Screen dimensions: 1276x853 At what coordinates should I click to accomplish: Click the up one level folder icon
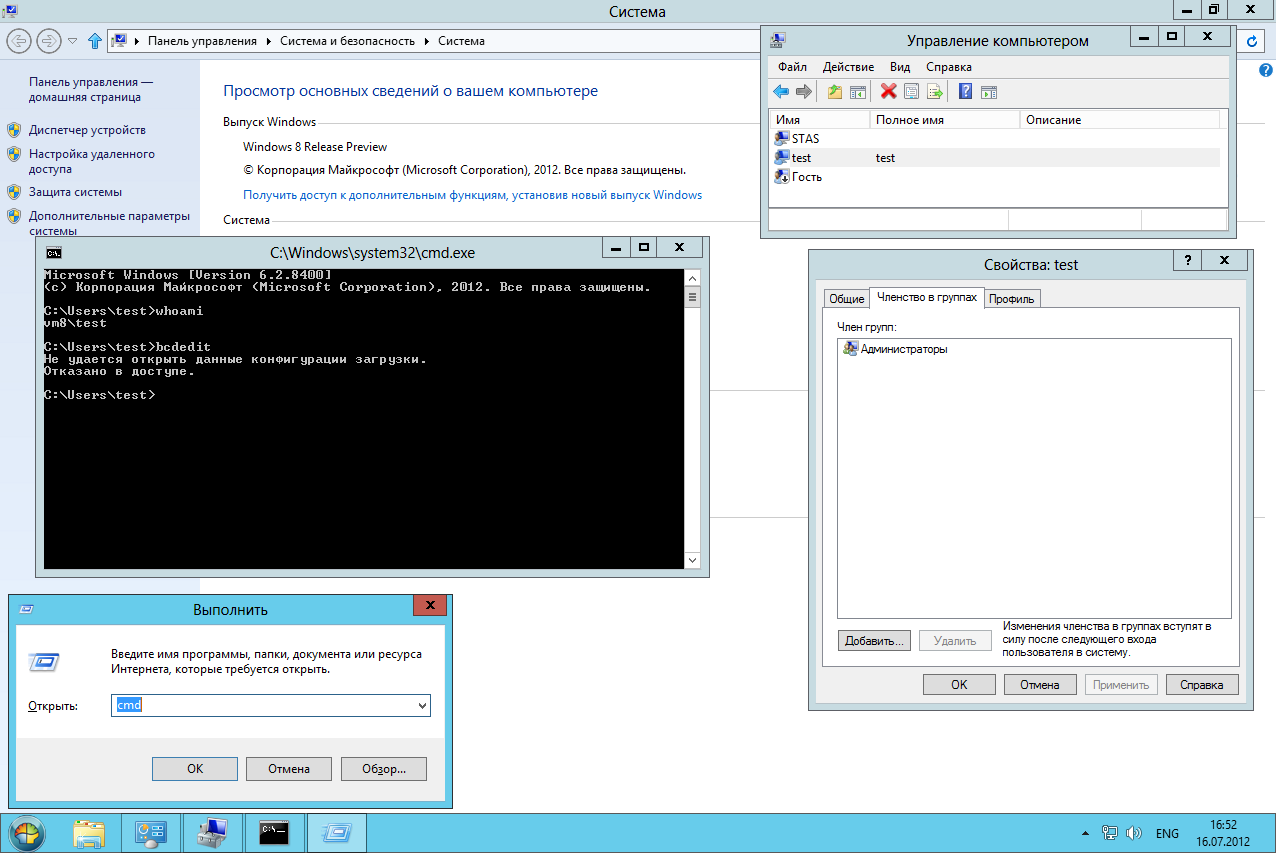coord(834,92)
